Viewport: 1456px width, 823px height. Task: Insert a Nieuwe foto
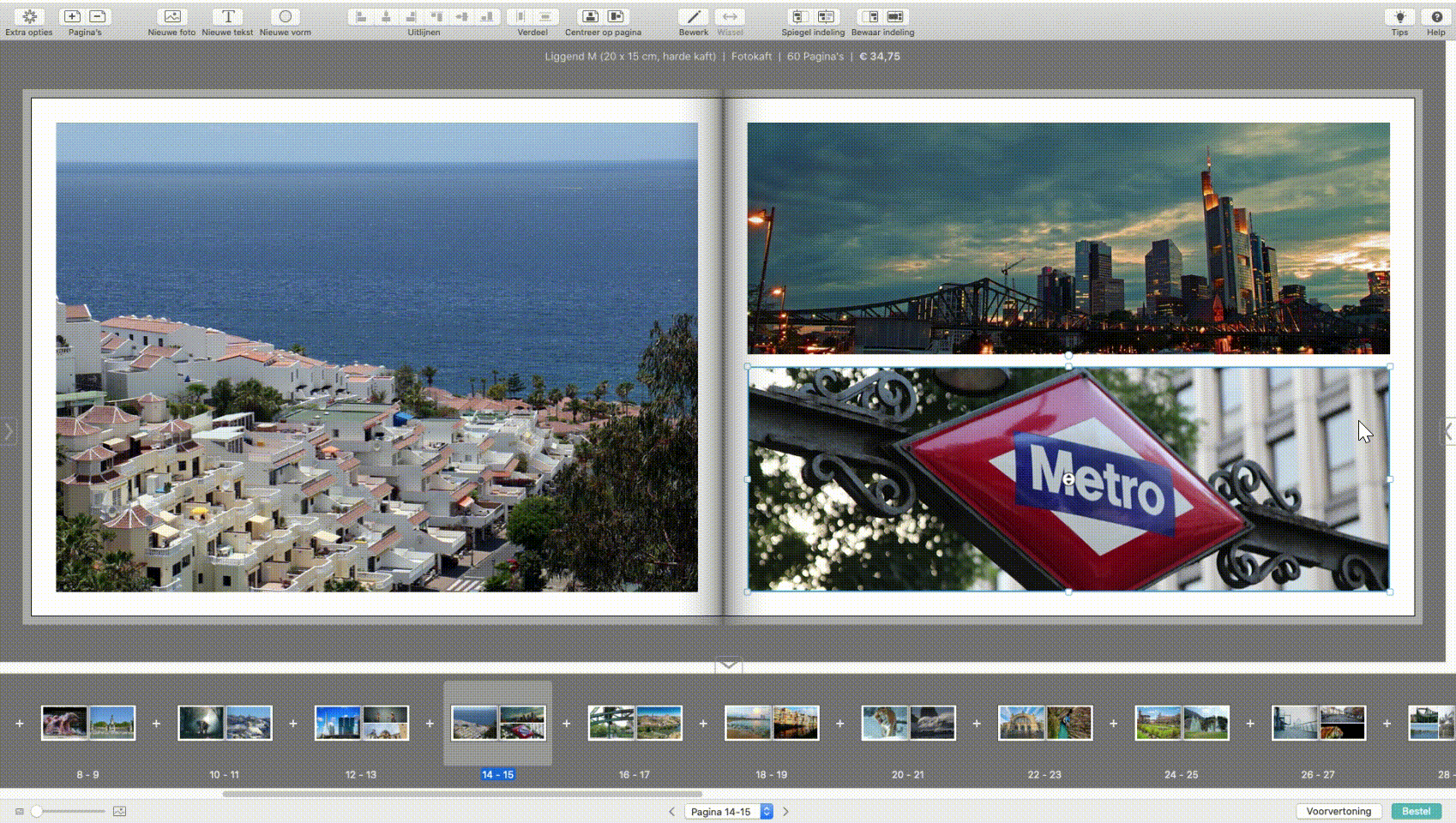[x=171, y=16]
